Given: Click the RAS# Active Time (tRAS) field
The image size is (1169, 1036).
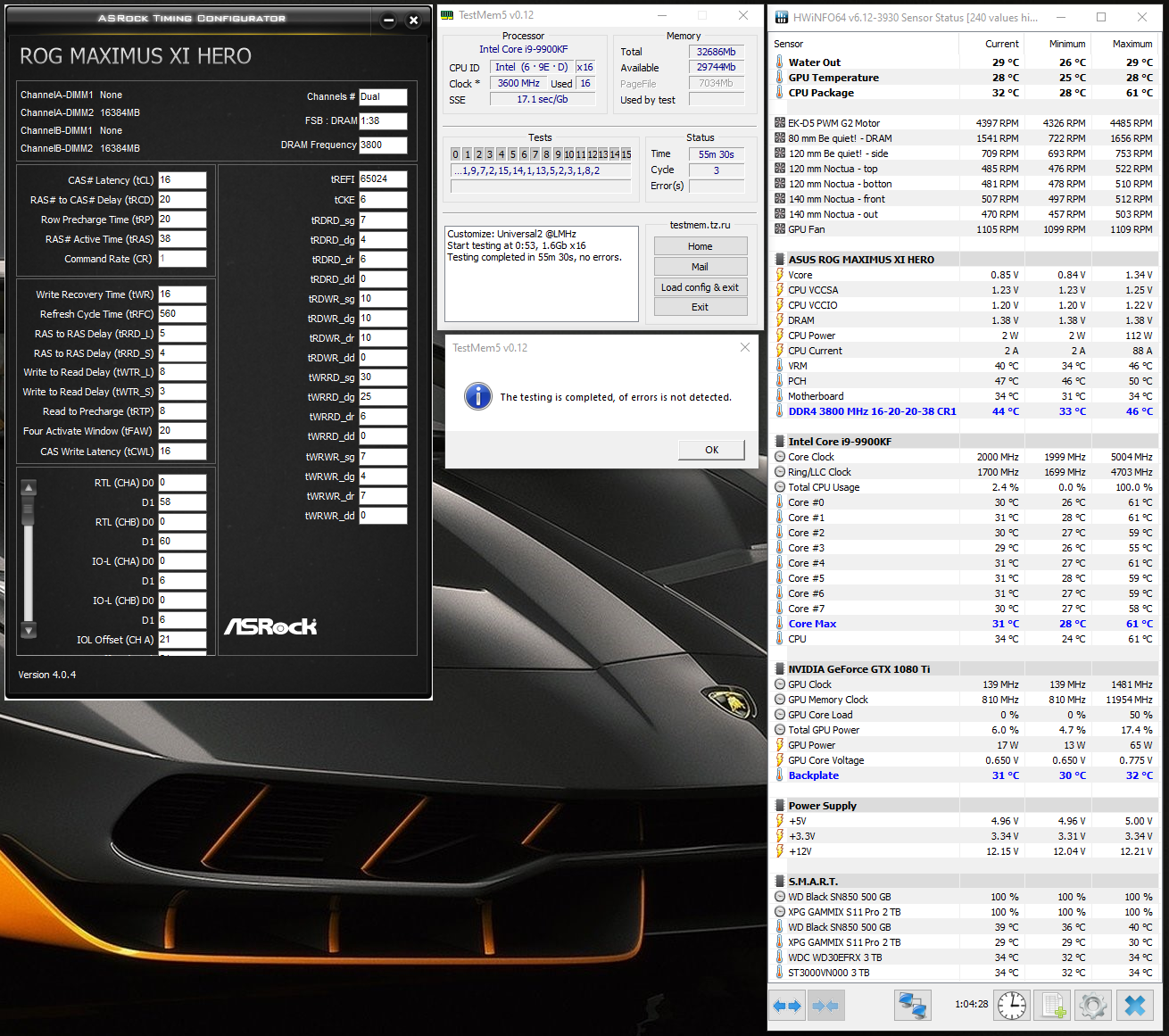Looking at the screenshot, I should click(182, 239).
